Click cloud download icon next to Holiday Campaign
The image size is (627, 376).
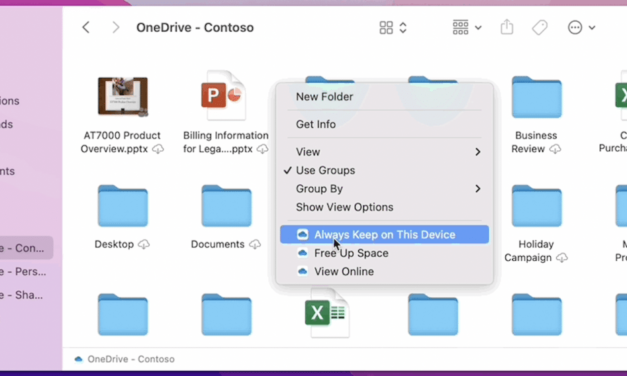[562, 258]
